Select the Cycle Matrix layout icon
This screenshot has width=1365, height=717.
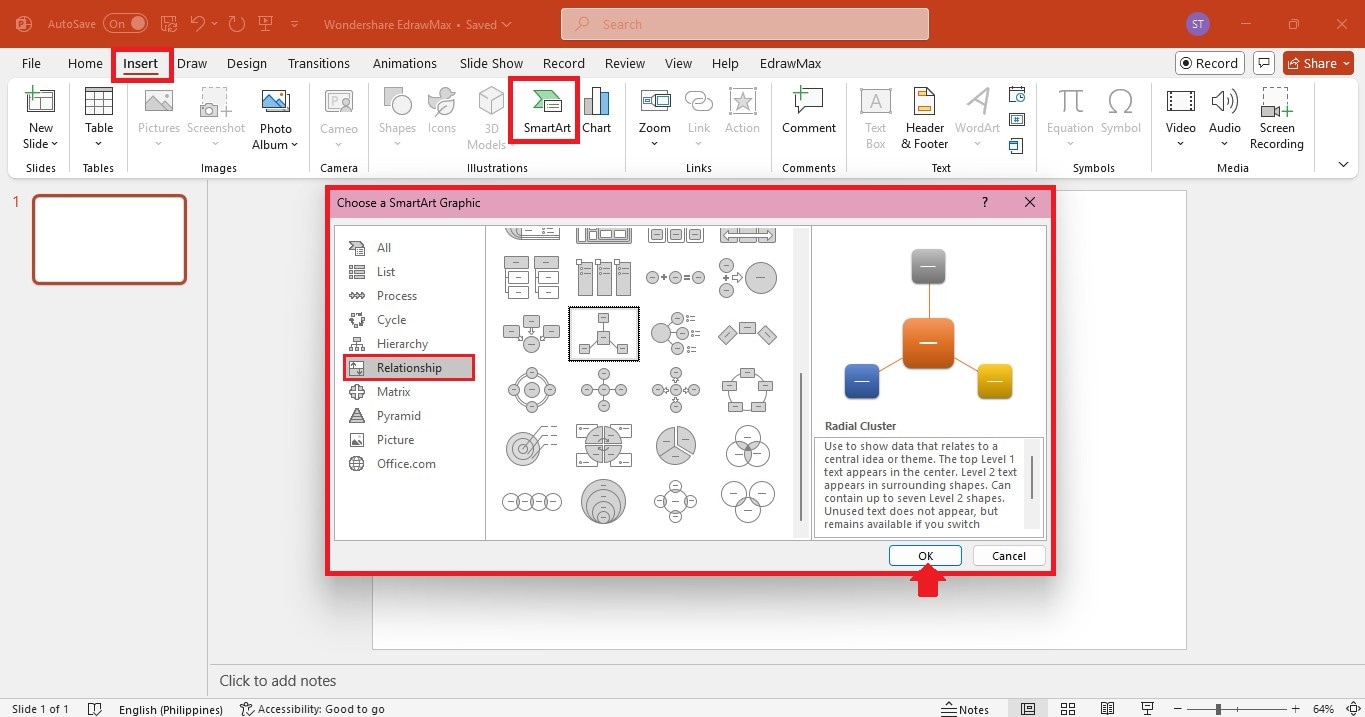tap(604, 446)
